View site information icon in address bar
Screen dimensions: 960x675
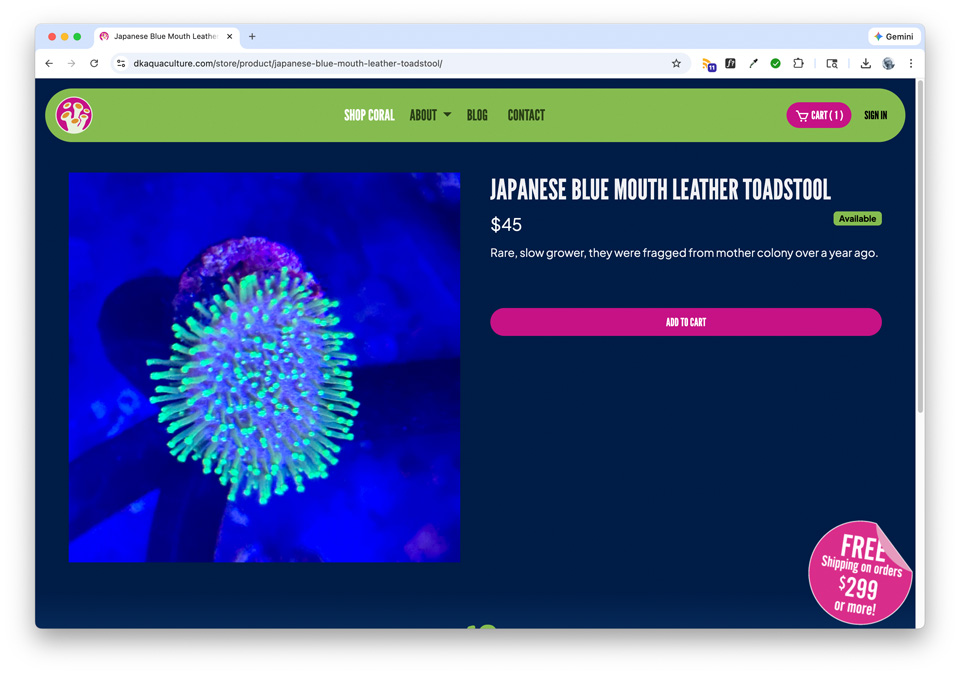[121, 63]
